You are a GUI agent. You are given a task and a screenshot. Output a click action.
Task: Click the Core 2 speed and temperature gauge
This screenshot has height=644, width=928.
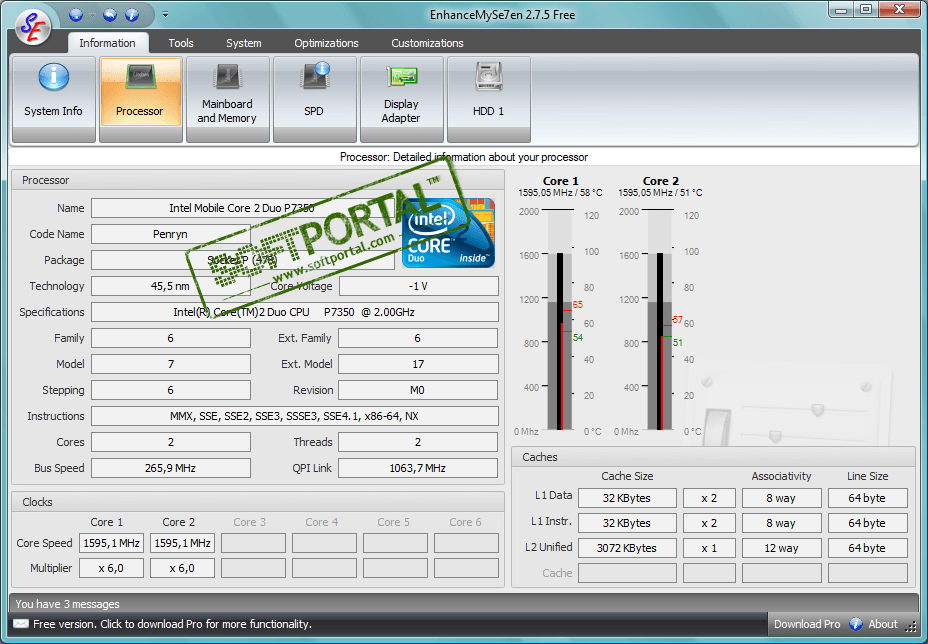660,320
